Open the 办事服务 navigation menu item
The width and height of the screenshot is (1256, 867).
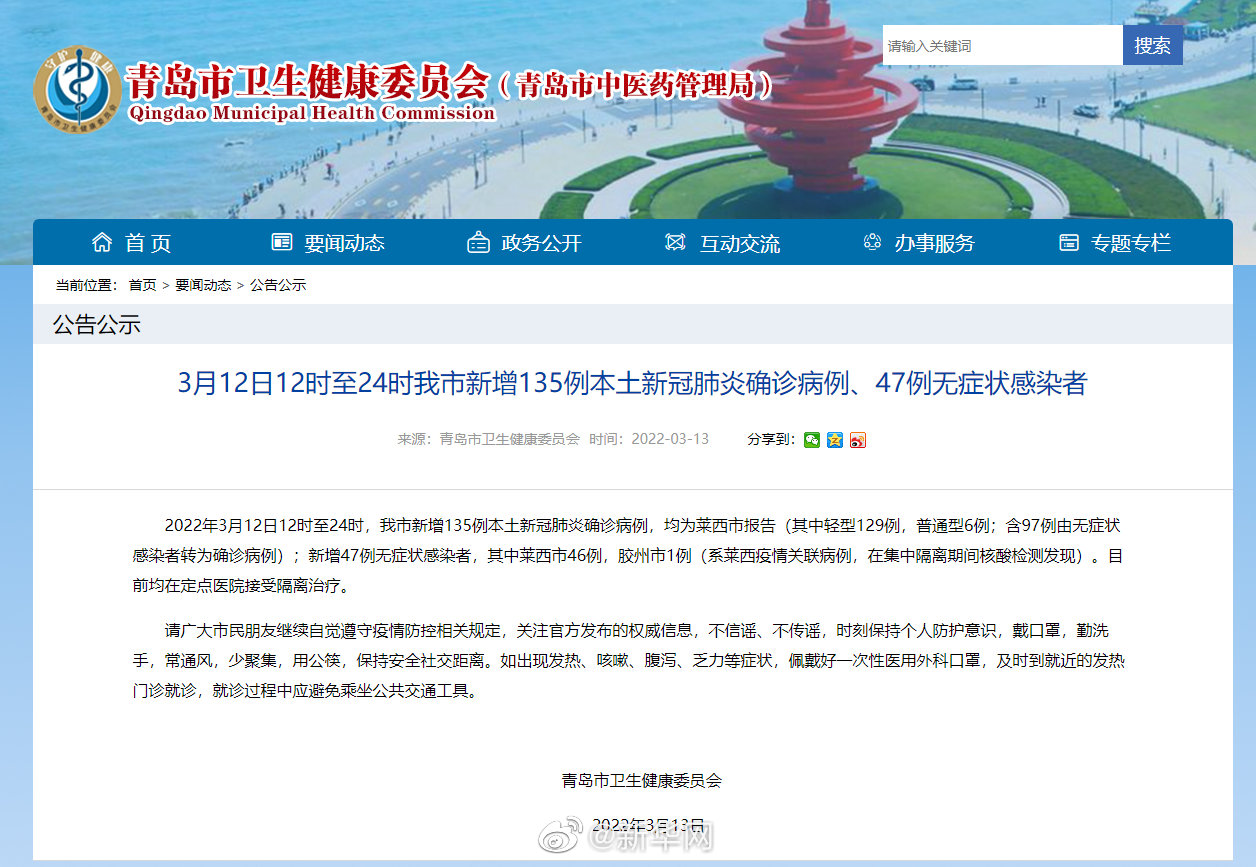(x=935, y=243)
